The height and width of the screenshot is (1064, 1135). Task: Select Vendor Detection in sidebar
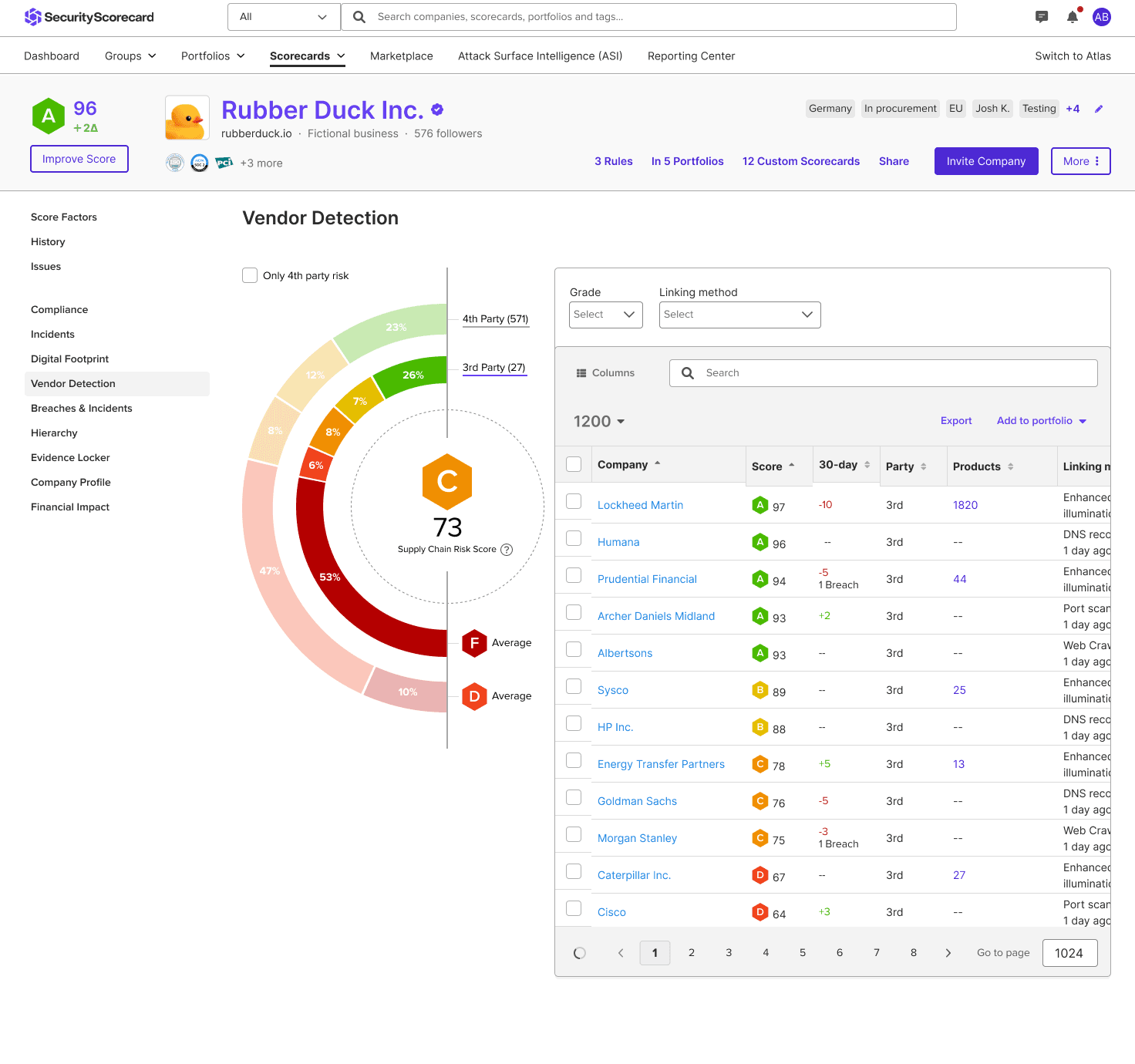point(73,383)
